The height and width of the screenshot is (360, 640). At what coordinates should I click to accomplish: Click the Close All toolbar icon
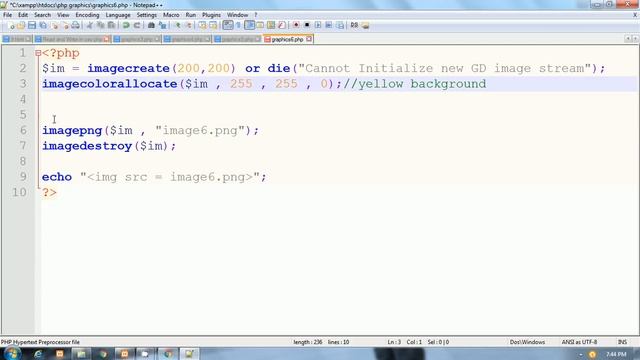(x=65, y=25)
